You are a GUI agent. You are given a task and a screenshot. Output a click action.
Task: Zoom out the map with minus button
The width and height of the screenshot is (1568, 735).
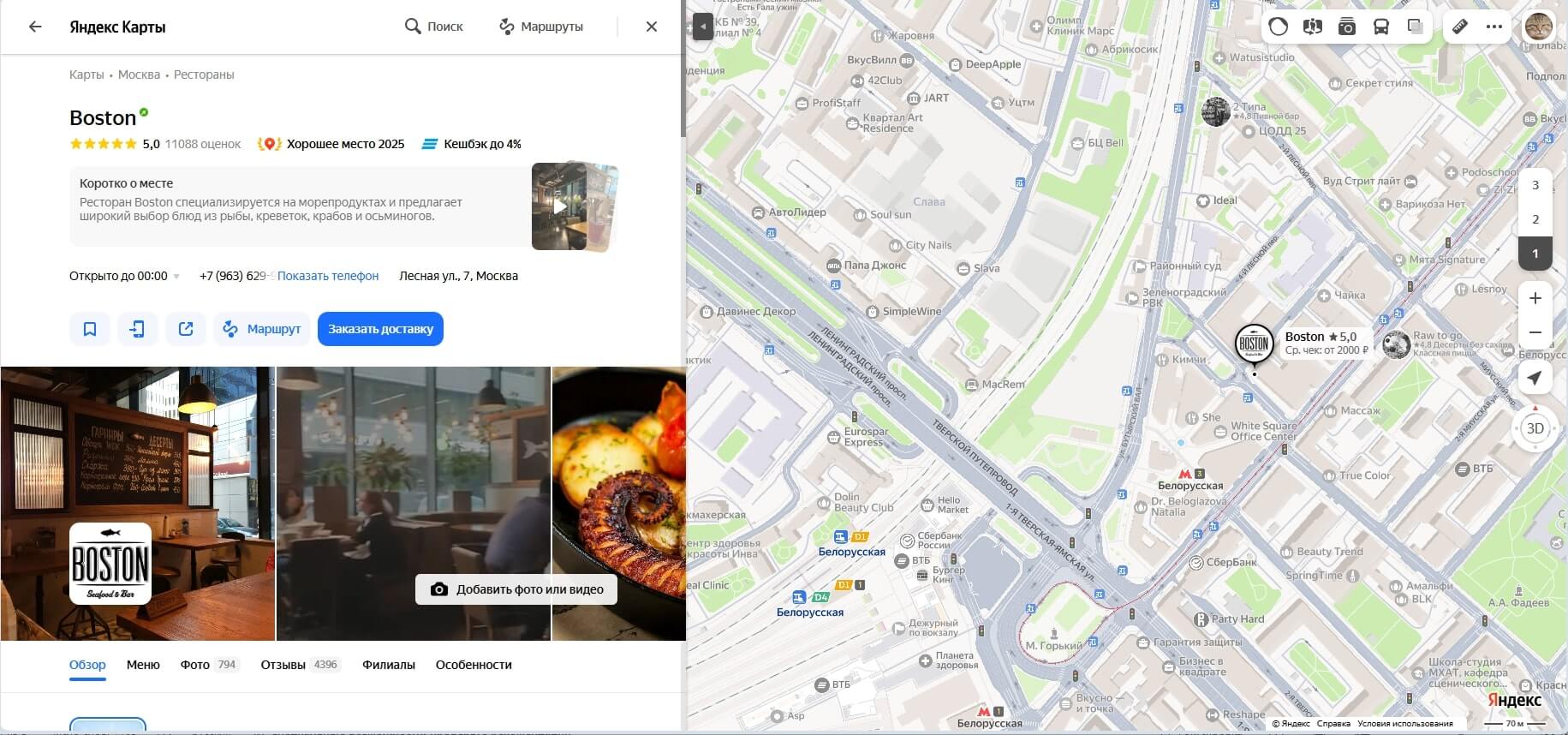(1535, 332)
